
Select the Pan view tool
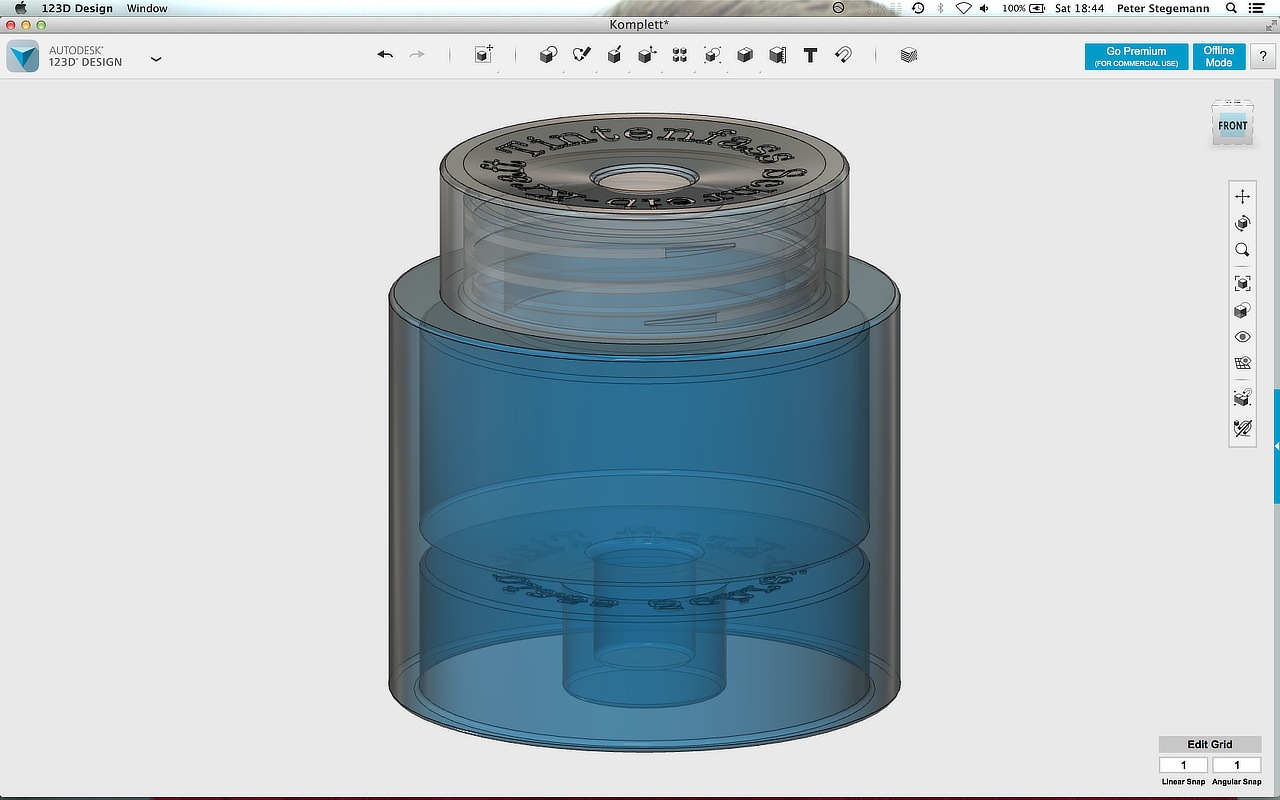1243,197
